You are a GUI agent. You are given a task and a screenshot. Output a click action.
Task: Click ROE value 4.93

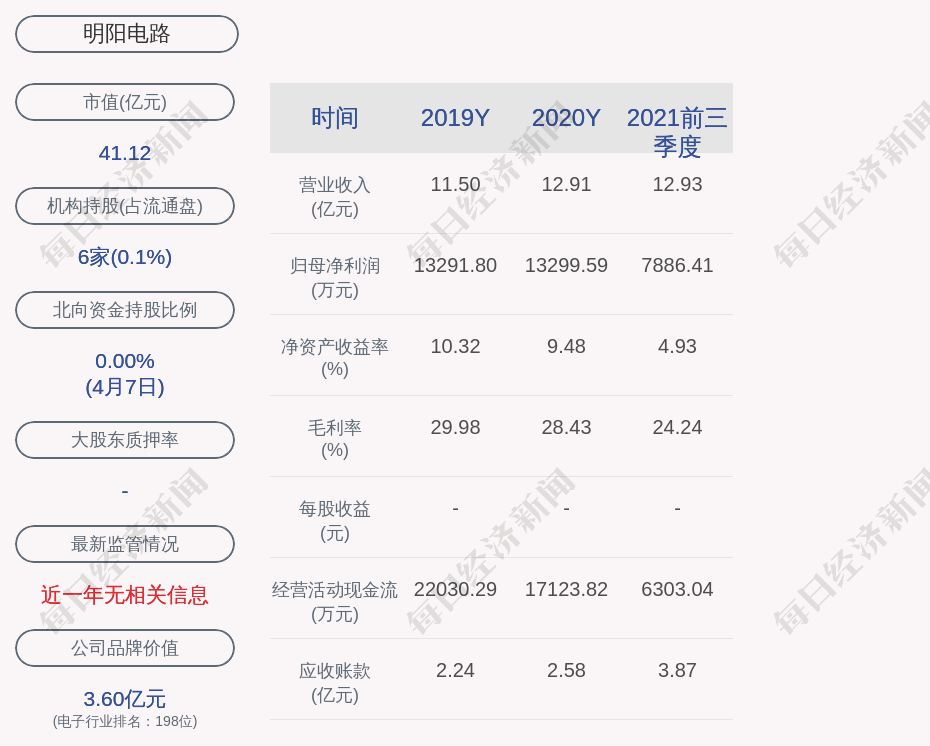point(677,346)
